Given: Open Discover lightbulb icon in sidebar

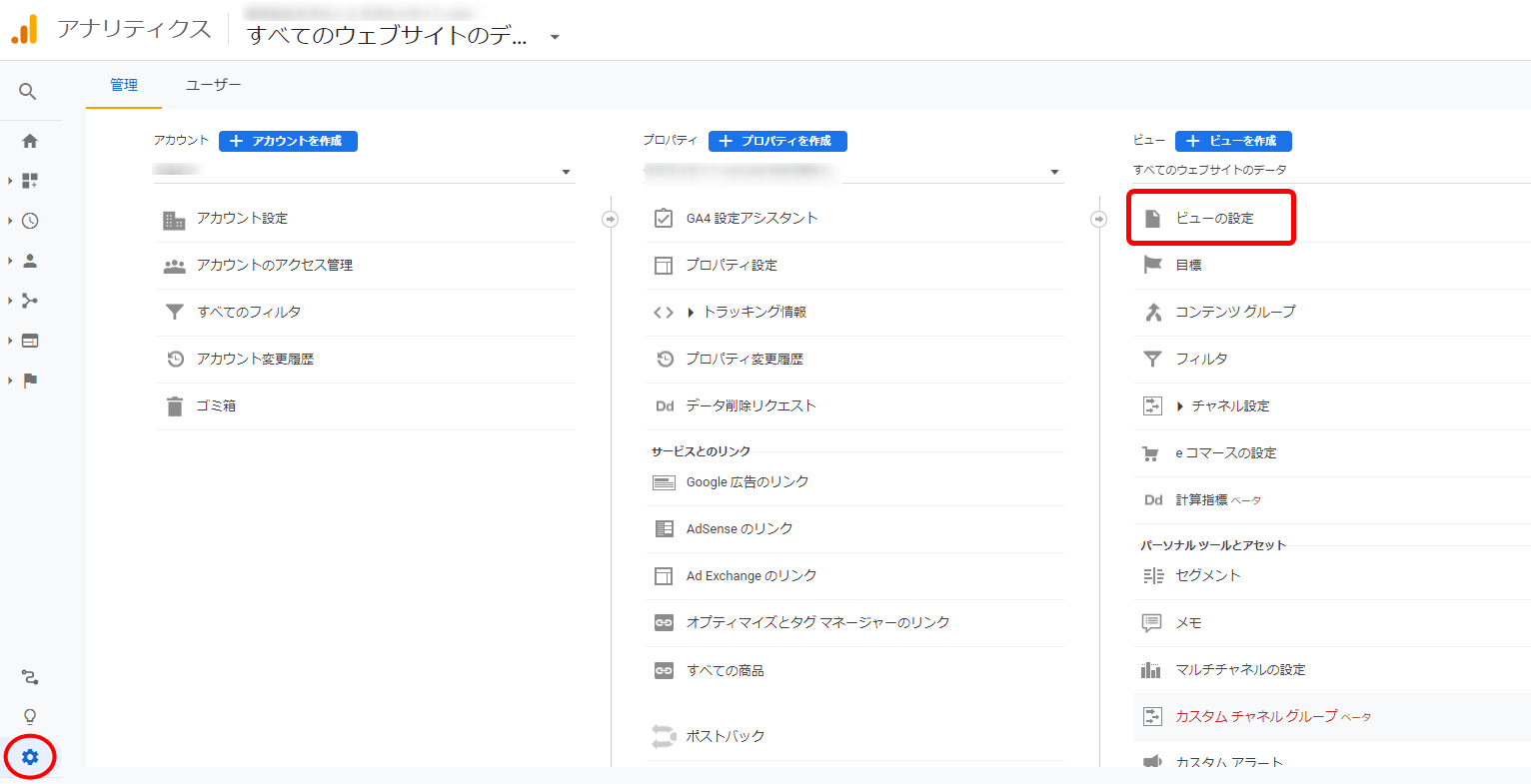Looking at the screenshot, I should point(30,717).
